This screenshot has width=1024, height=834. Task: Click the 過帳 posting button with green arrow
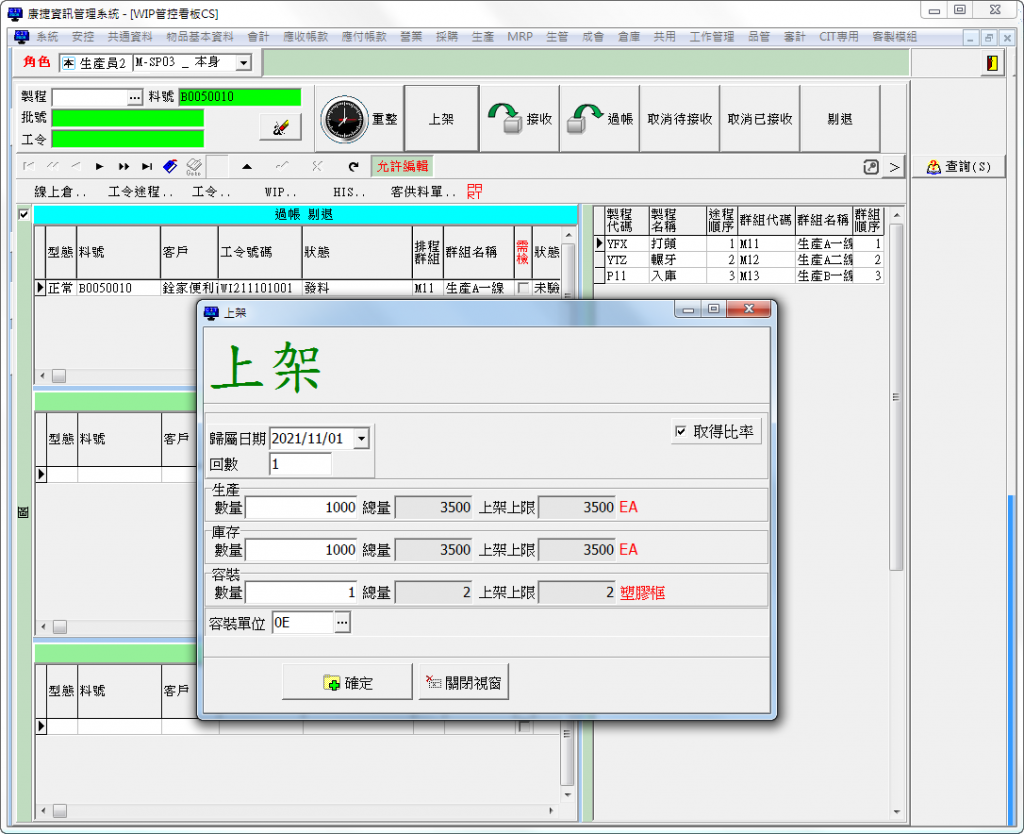[x=600, y=119]
